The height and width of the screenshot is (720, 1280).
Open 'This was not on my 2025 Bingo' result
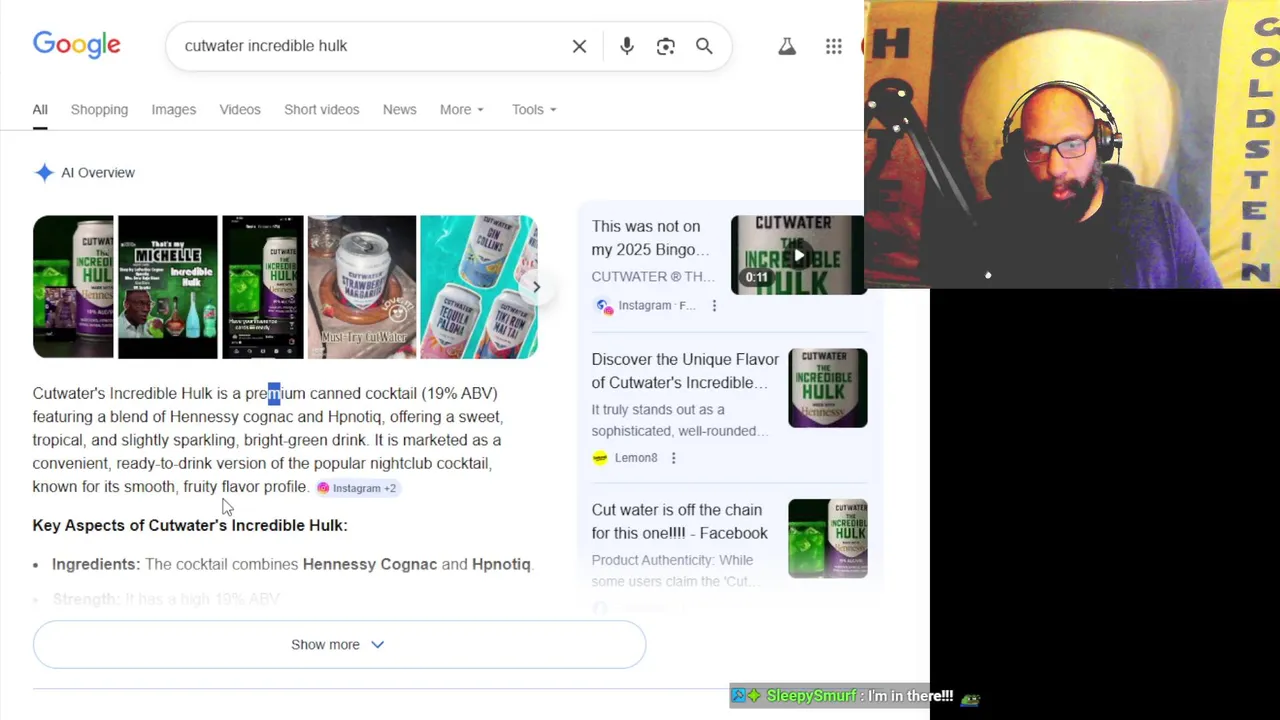650,238
